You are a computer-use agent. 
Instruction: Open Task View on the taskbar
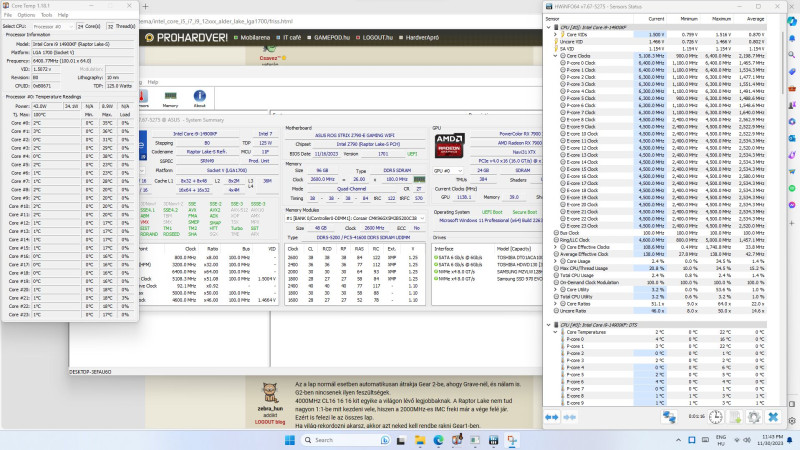tap(401, 440)
